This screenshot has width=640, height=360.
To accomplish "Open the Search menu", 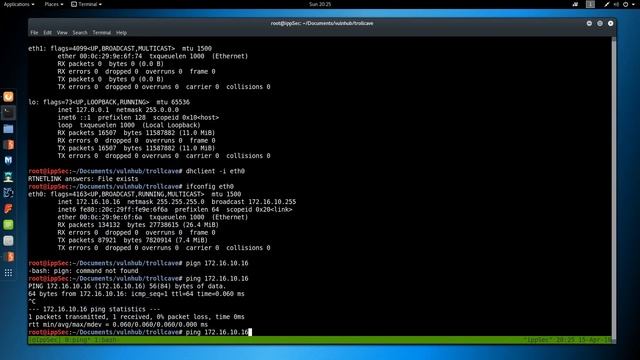I will (x=80, y=33).
